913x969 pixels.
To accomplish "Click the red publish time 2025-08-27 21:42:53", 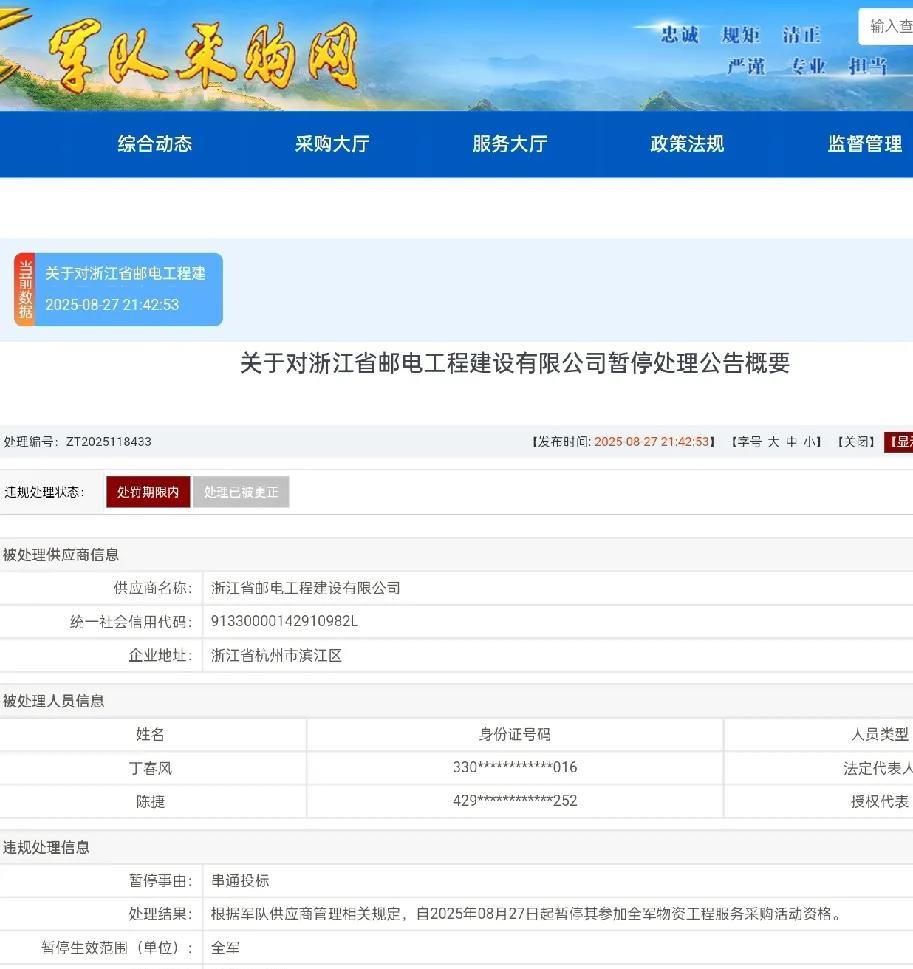I will 652,441.
